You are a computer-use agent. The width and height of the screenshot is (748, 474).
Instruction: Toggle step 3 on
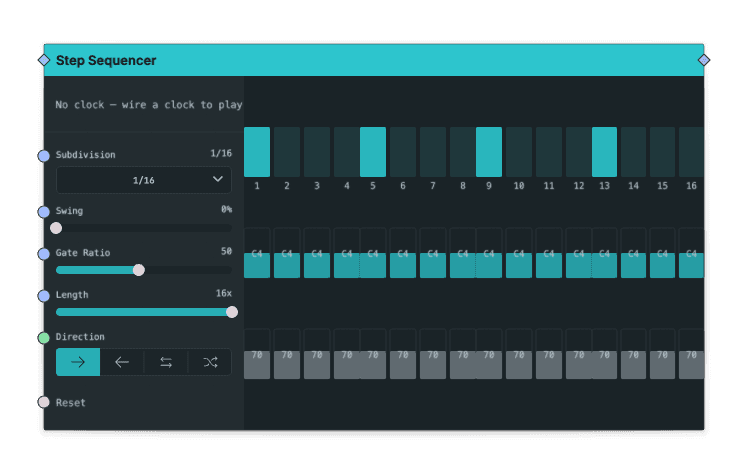point(317,152)
